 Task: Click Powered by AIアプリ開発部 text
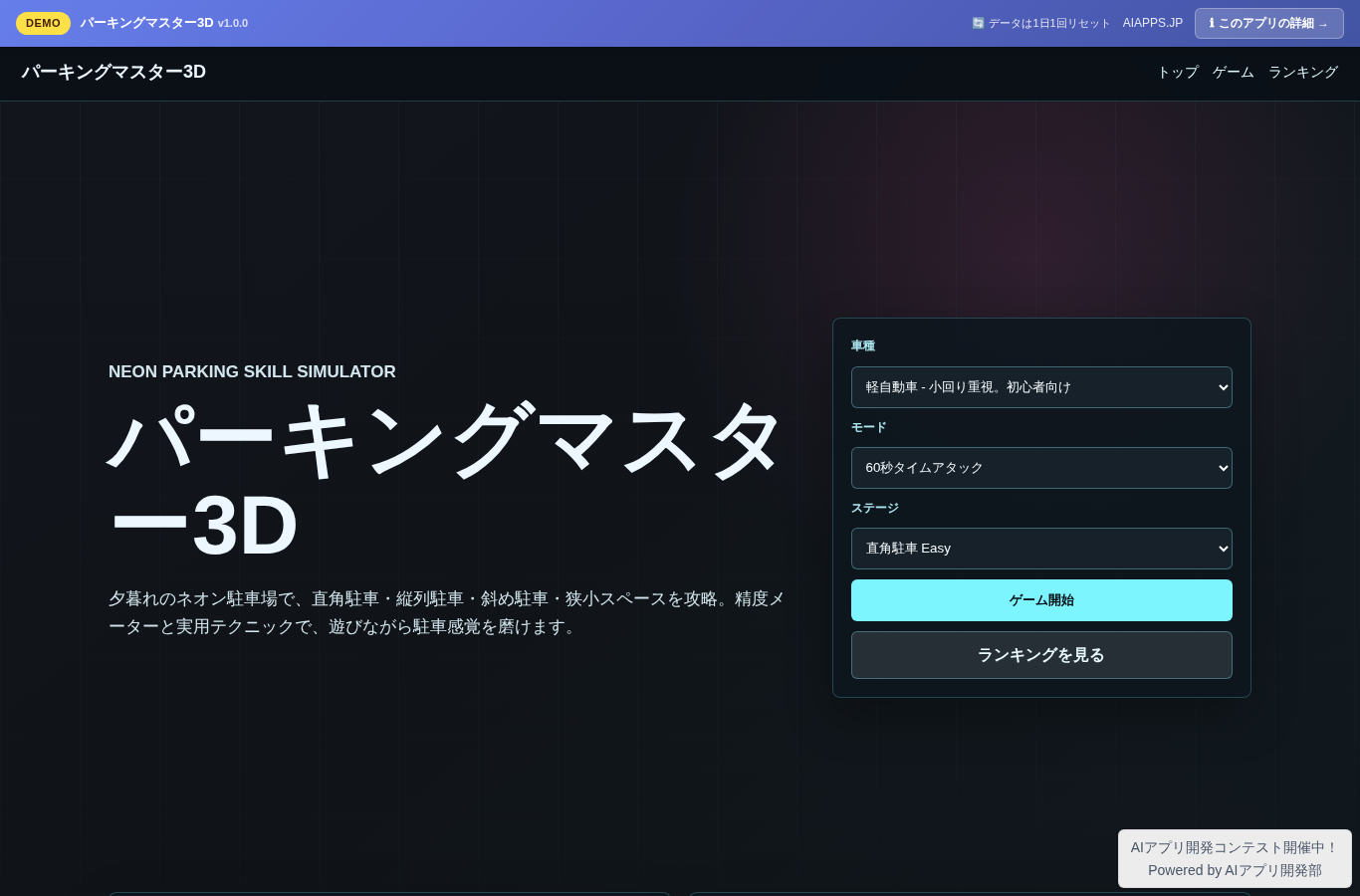[1235, 870]
